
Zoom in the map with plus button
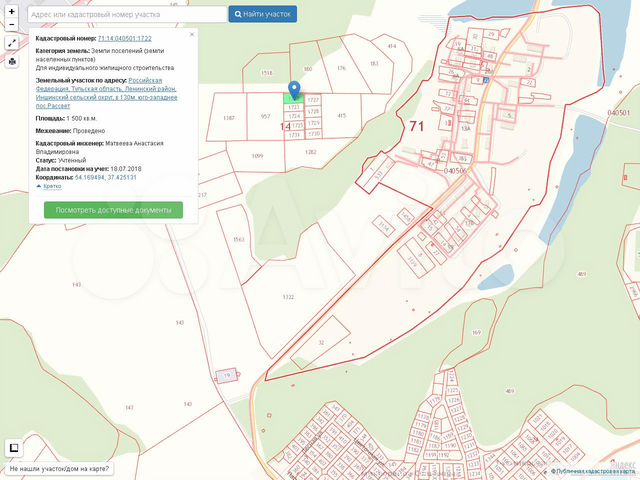(x=12, y=11)
